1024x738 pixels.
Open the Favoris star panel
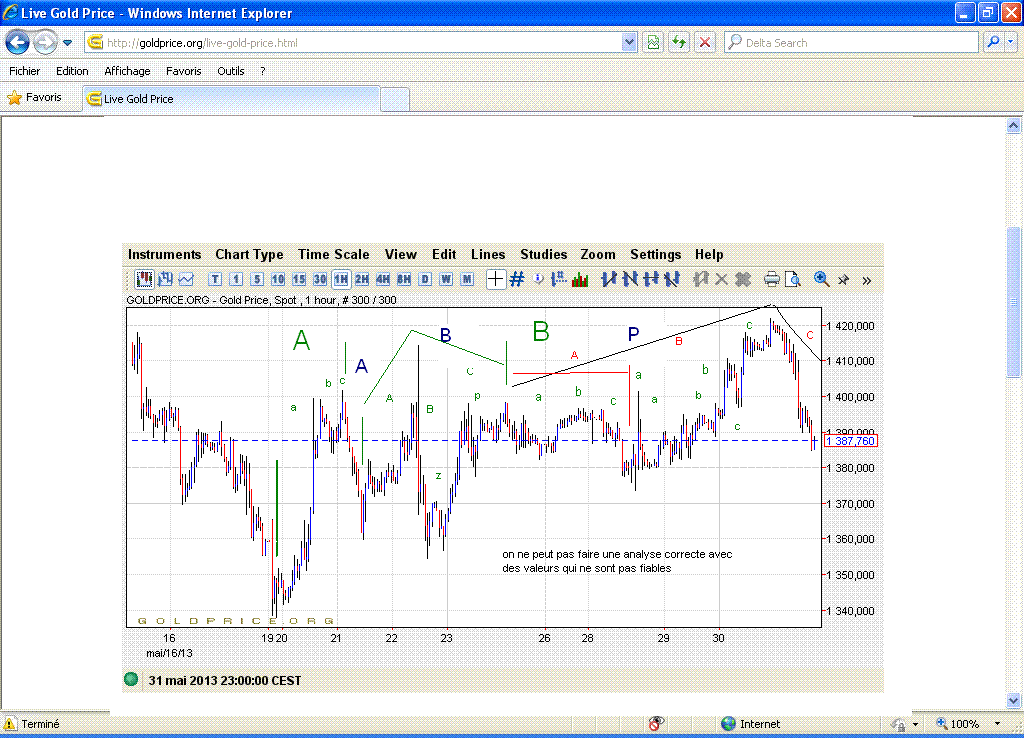(x=34, y=98)
